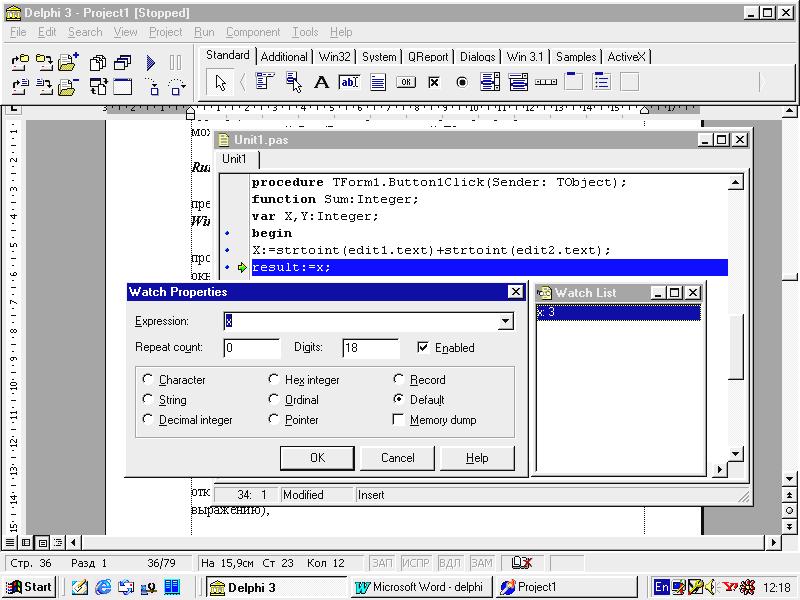This screenshot has height=600, width=800.
Task: Select the Label component icon
Action: (x=321, y=82)
